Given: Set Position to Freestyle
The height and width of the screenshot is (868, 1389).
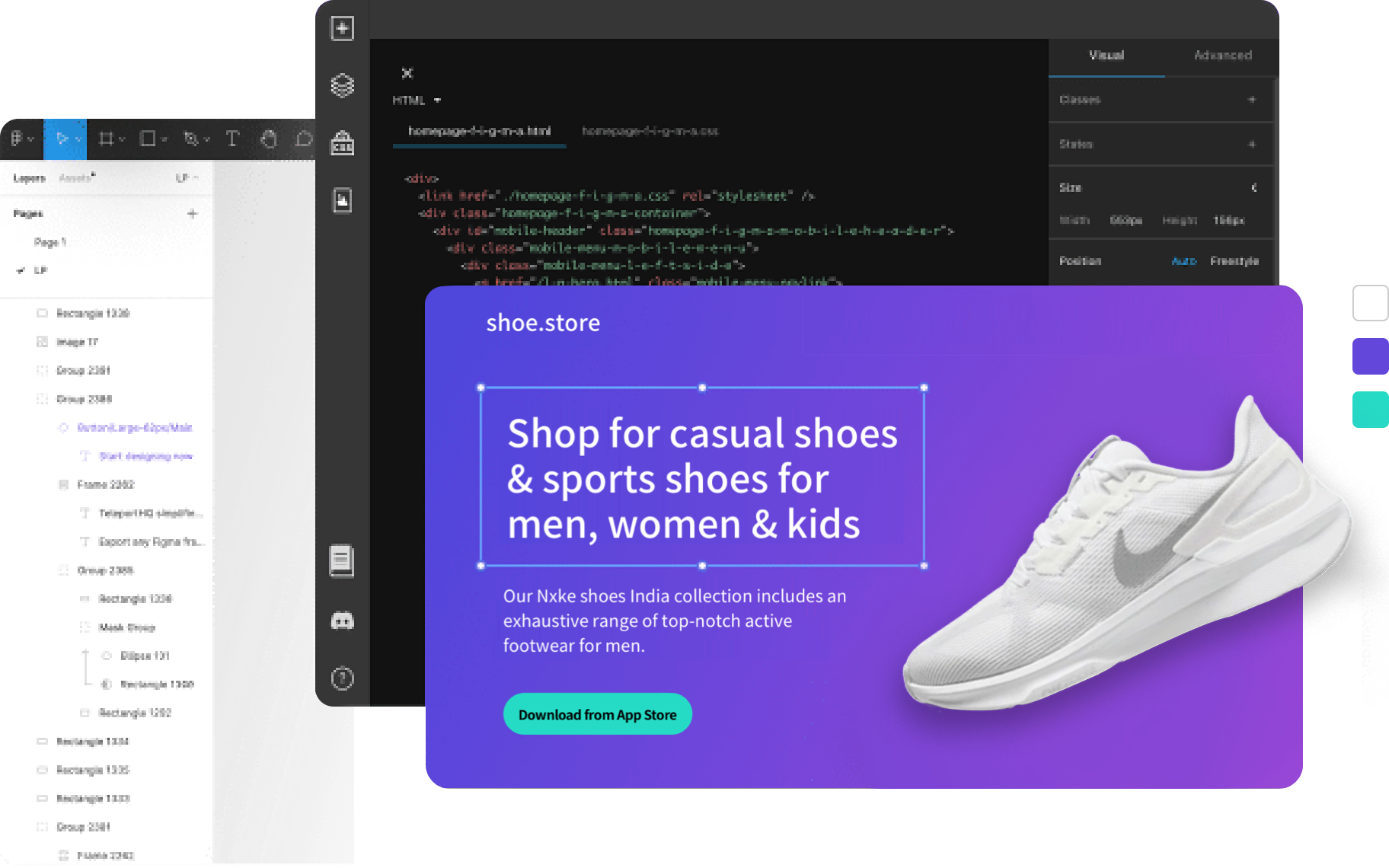Looking at the screenshot, I should click(x=1234, y=261).
